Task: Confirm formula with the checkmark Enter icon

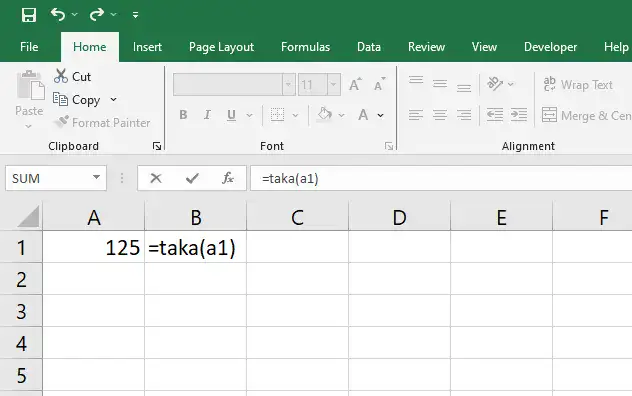Action: (x=192, y=178)
